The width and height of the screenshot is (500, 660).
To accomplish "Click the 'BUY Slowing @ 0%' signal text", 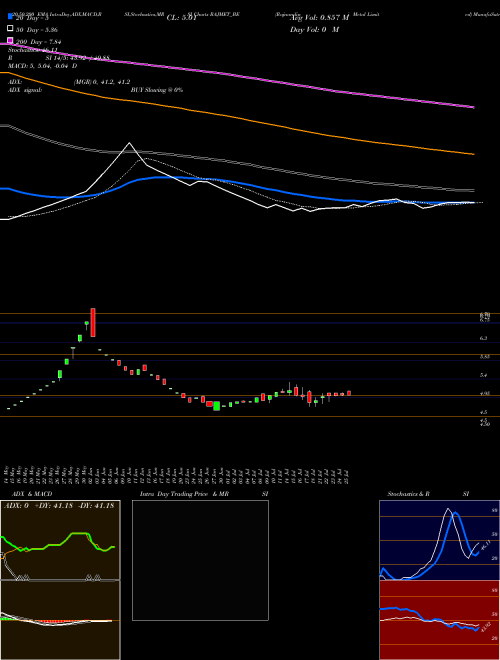I will pos(157,90).
